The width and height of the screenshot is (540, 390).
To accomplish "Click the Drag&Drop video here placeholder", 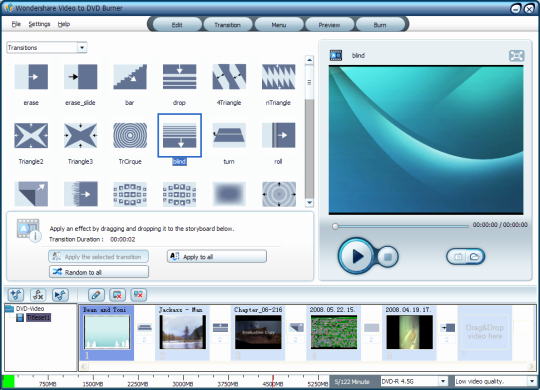I will (485, 332).
